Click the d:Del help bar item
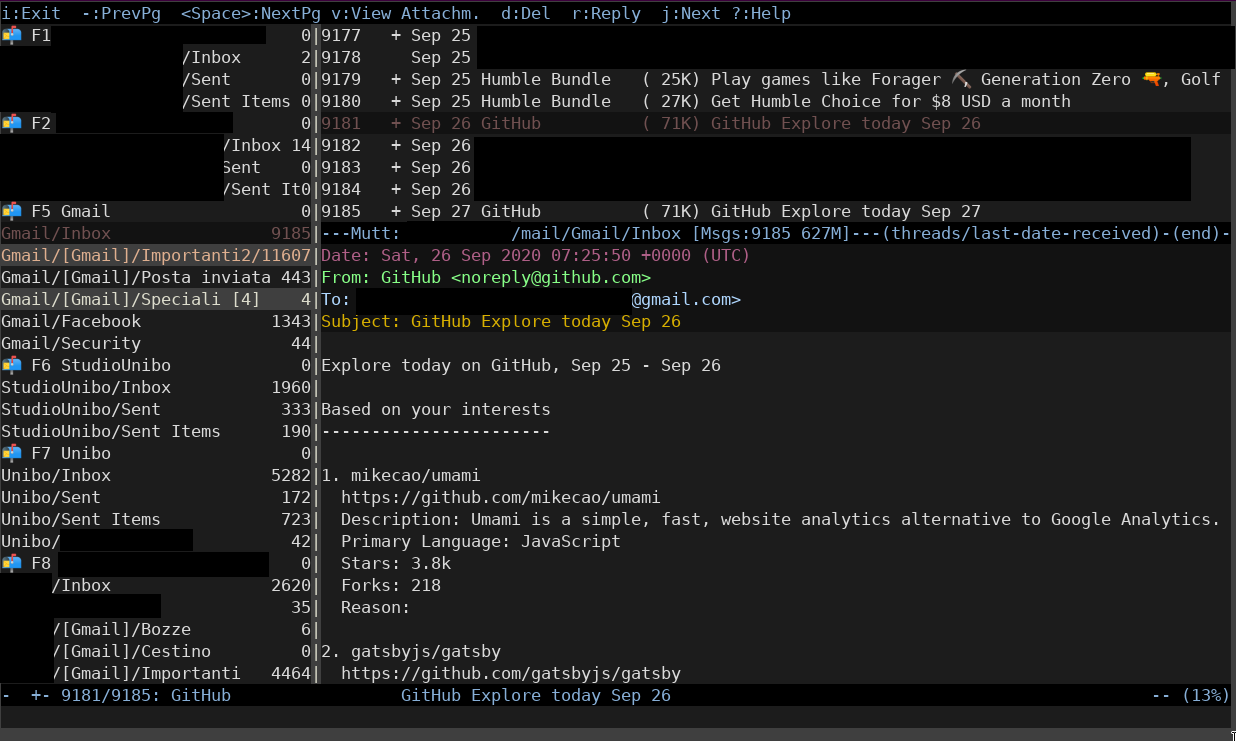This screenshot has width=1236, height=741. tap(526, 14)
